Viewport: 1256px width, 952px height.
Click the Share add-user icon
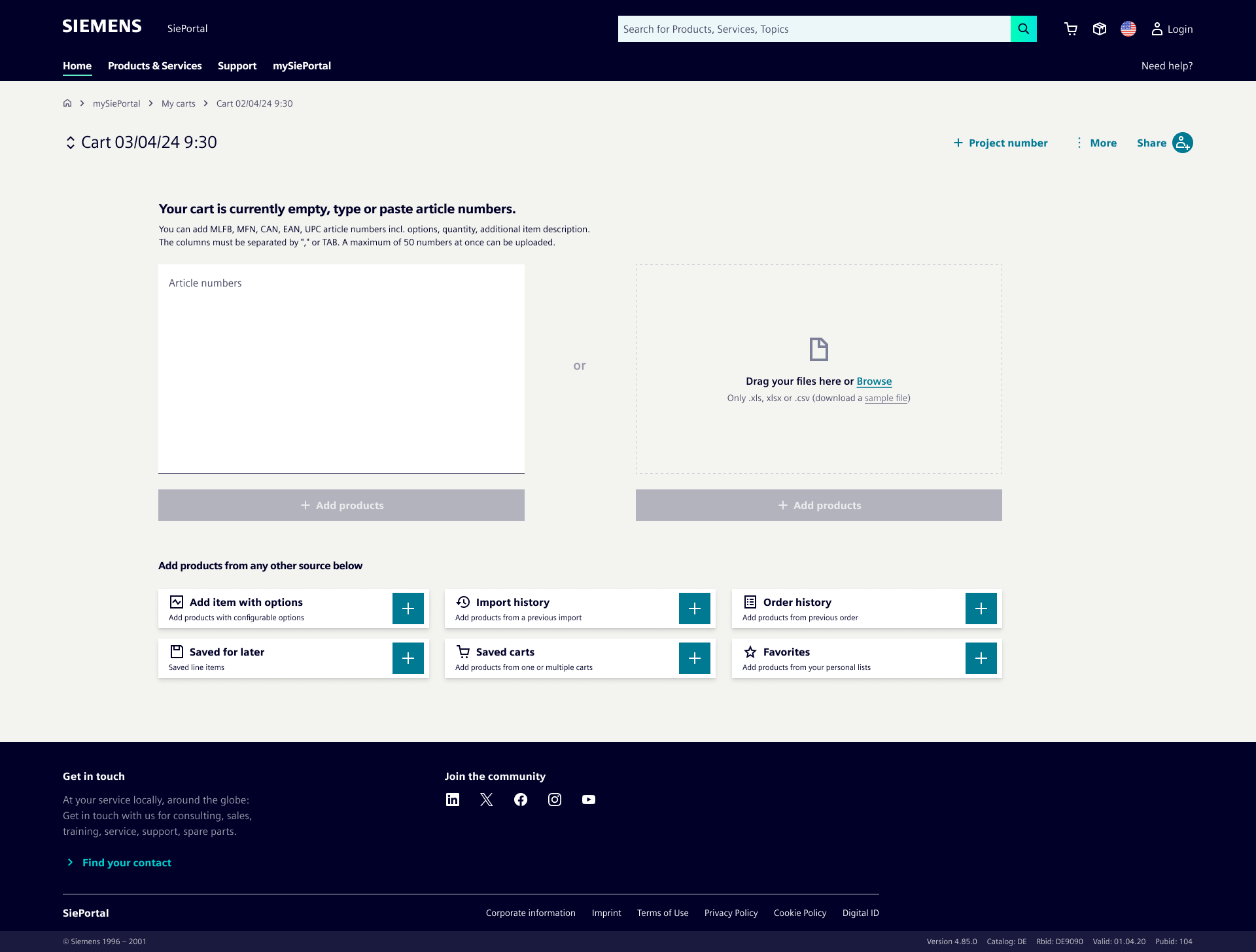[1183, 143]
